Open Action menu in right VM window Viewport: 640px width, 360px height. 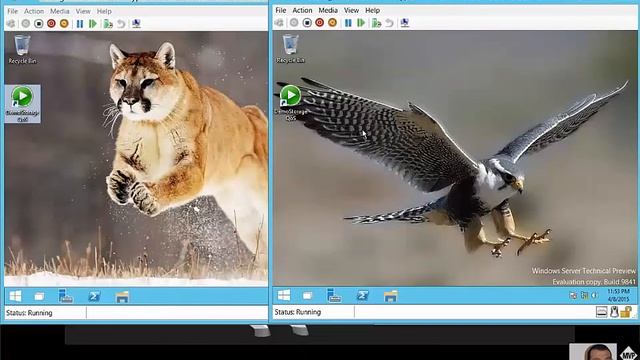[x=302, y=10]
